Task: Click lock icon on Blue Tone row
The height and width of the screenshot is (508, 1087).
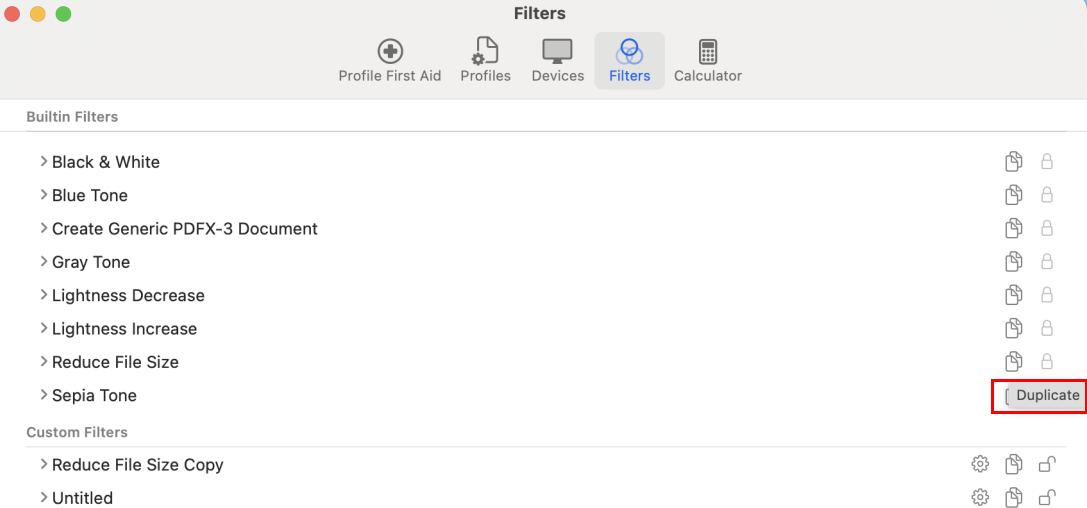Action: click(x=1047, y=195)
